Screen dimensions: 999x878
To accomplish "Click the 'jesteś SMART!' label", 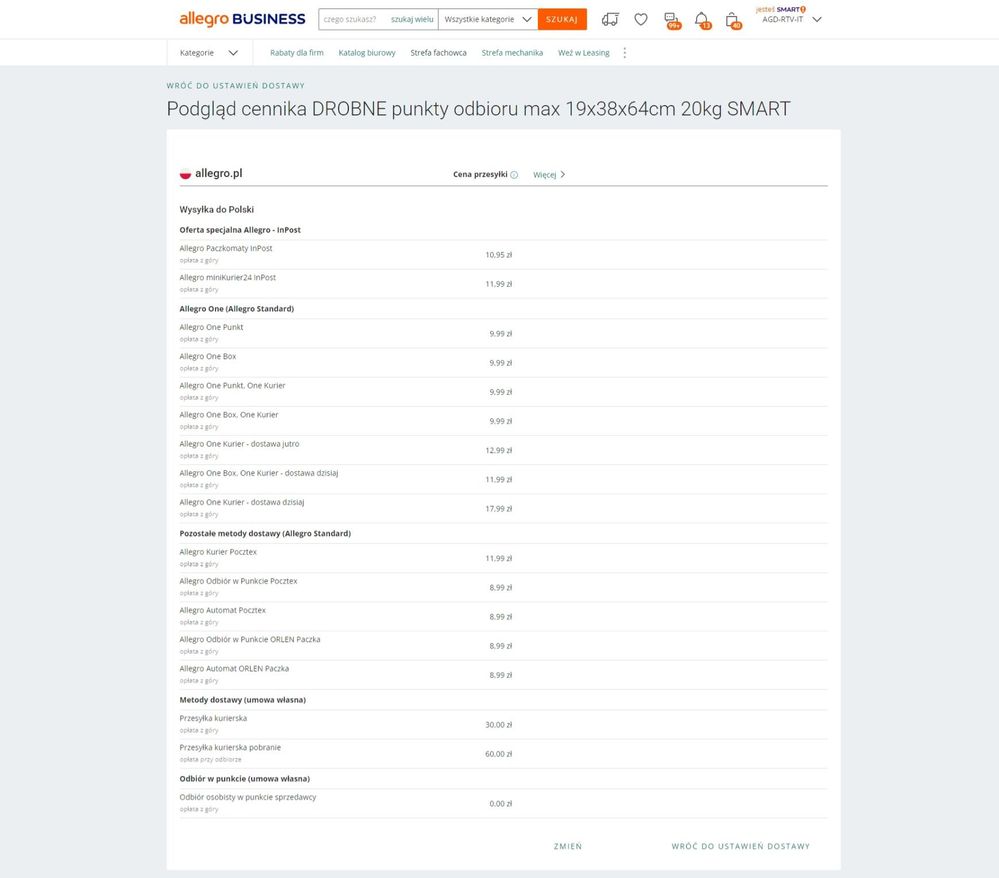I will pos(780,10).
